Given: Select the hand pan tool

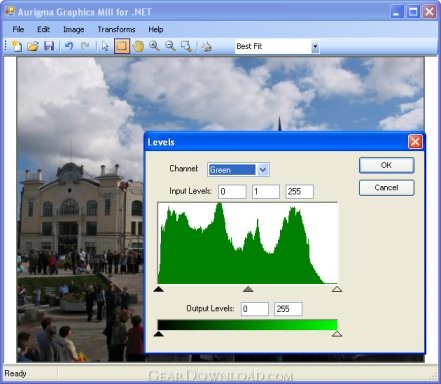Looking at the screenshot, I should pos(138,46).
